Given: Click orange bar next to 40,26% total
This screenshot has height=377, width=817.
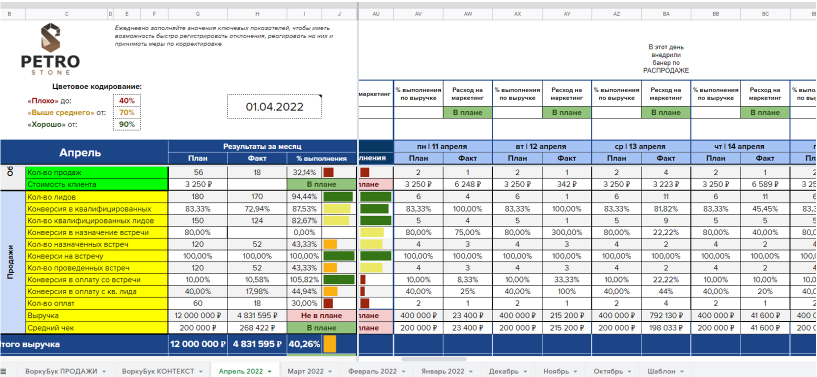Looking at the screenshot, I should click(330, 344).
